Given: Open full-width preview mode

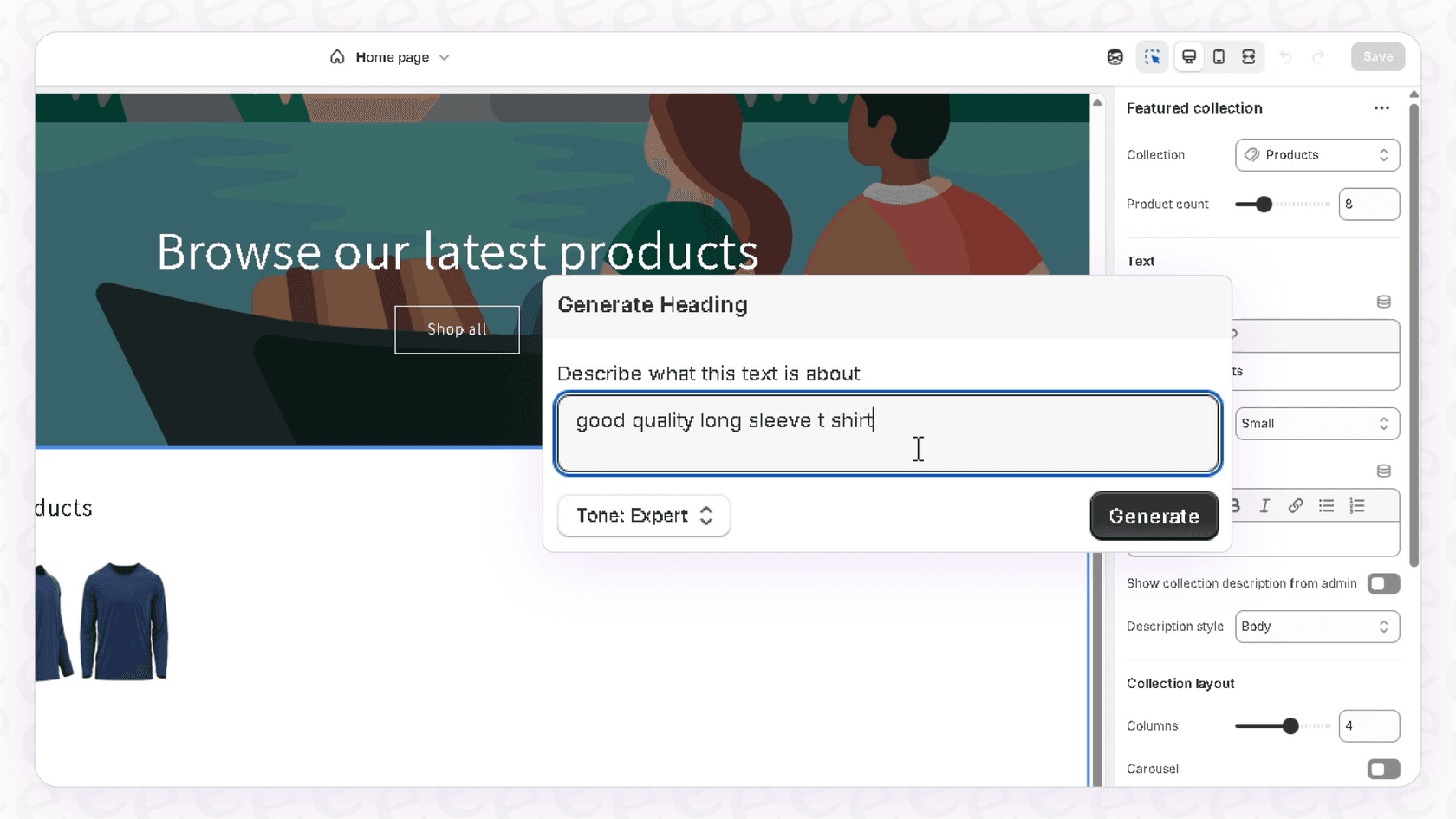Looking at the screenshot, I should click(1248, 56).
